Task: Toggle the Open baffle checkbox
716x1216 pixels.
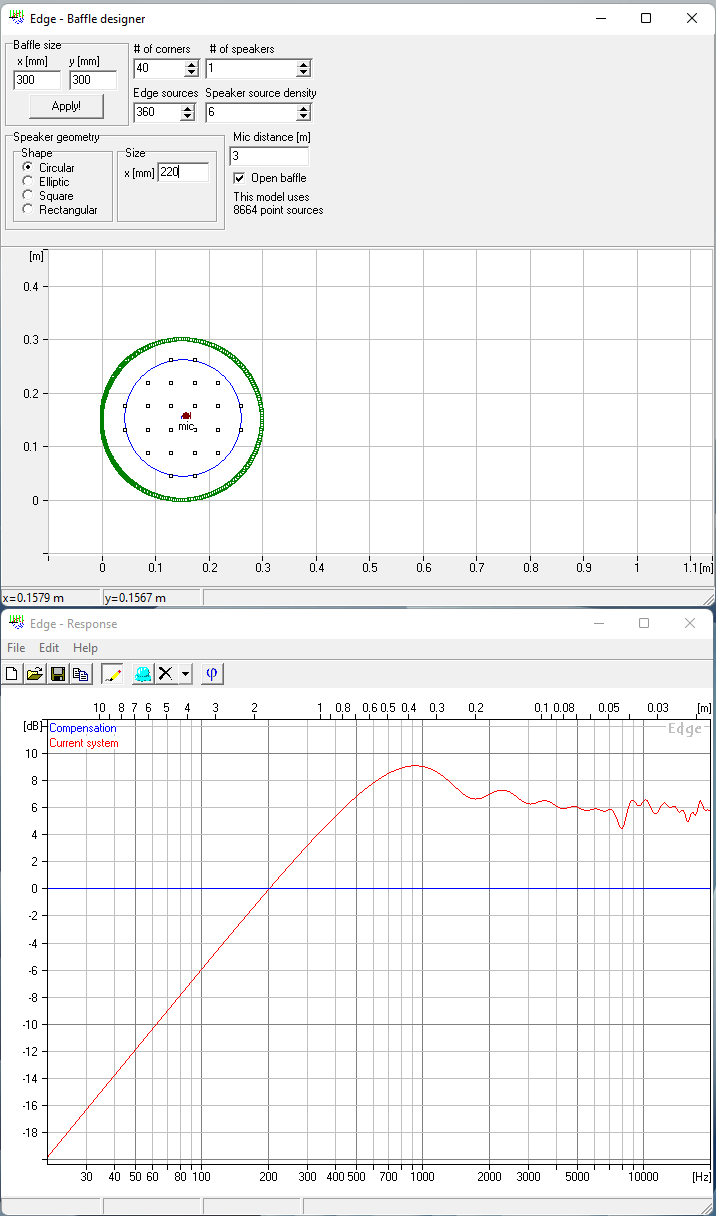Action: point(239,178)
